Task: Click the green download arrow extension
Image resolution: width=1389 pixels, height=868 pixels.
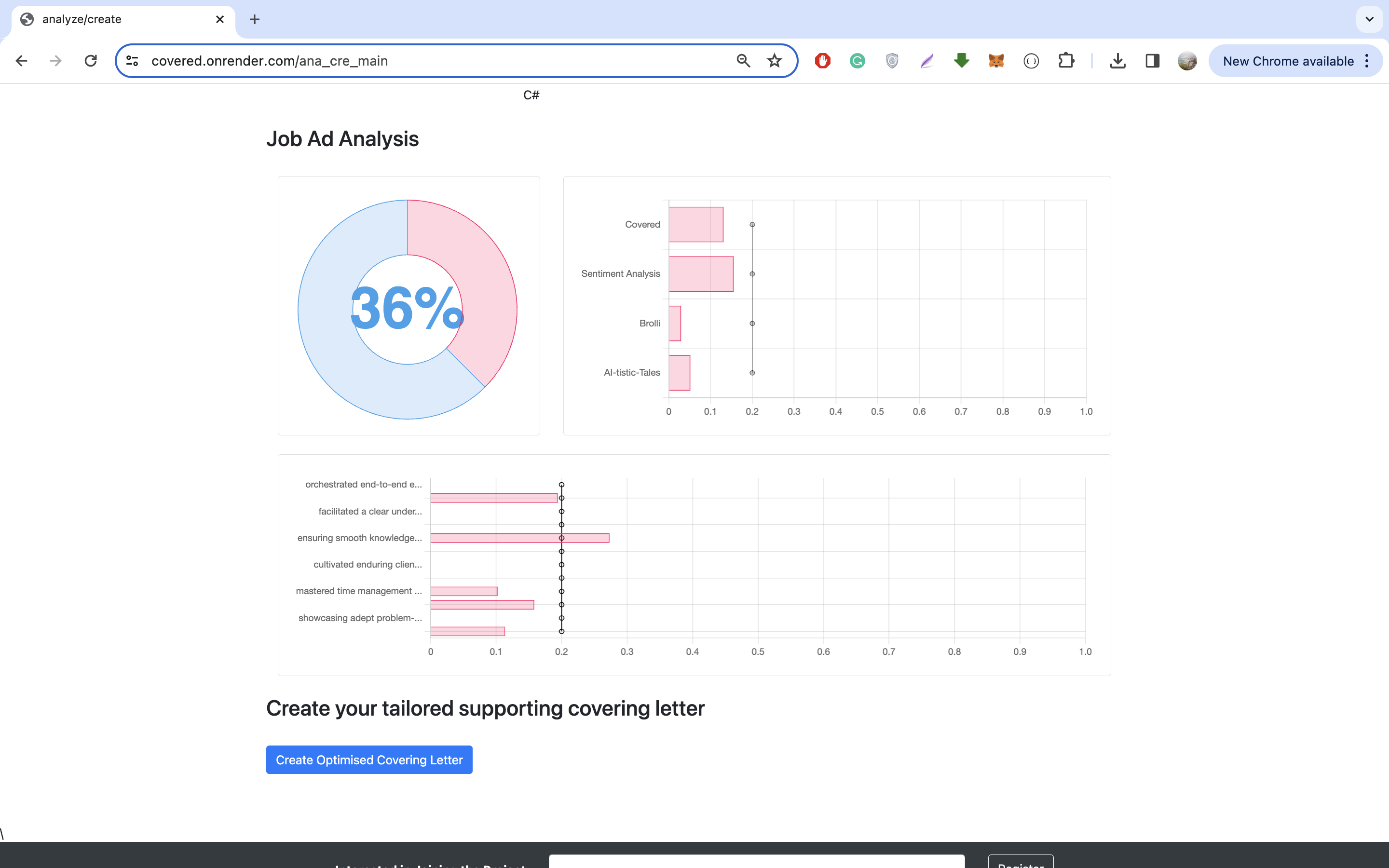Action: [961, 61]
